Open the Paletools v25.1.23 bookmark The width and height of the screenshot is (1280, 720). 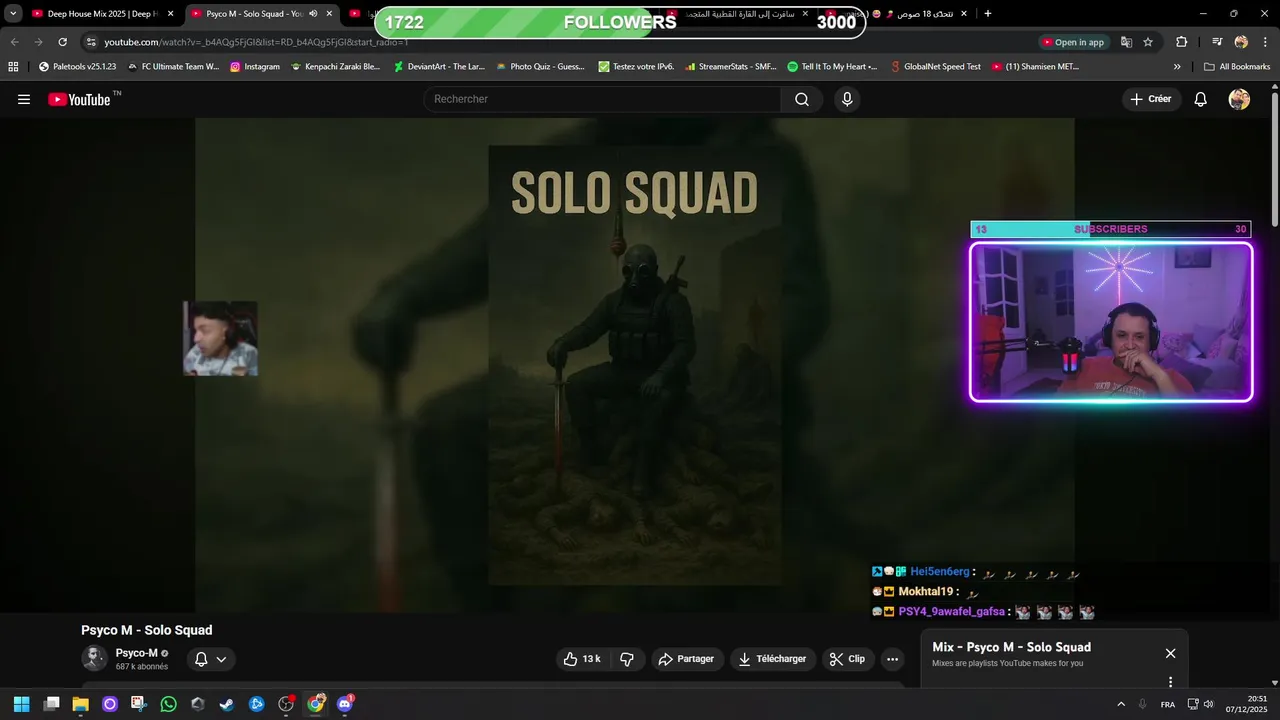click(77, 67)
